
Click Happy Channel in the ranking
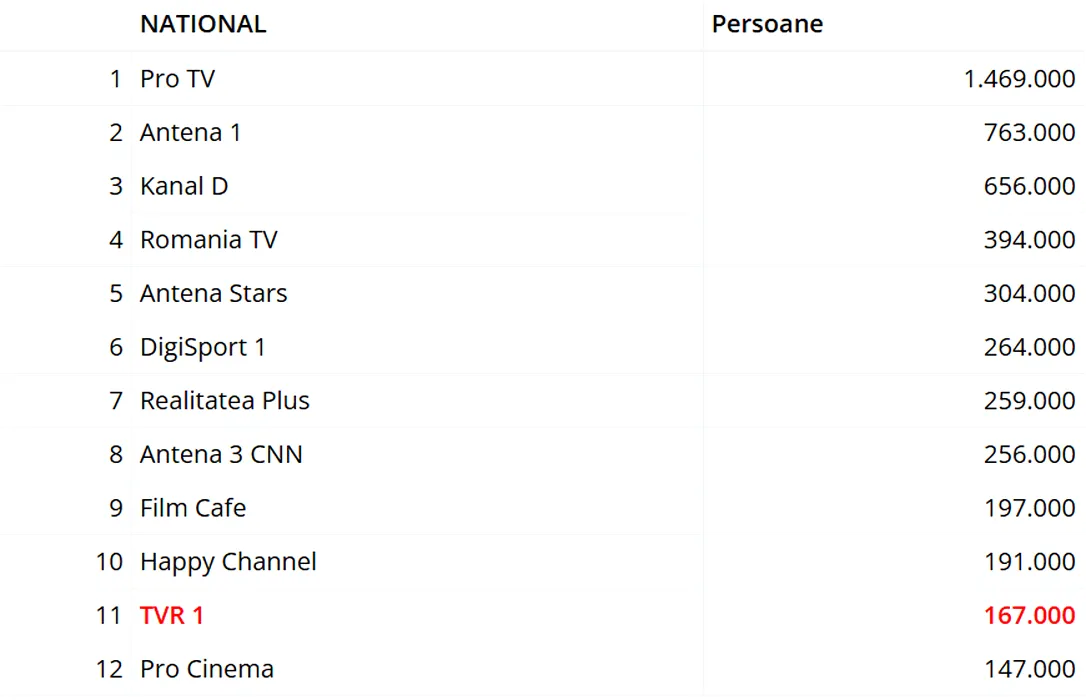(228, 562)
